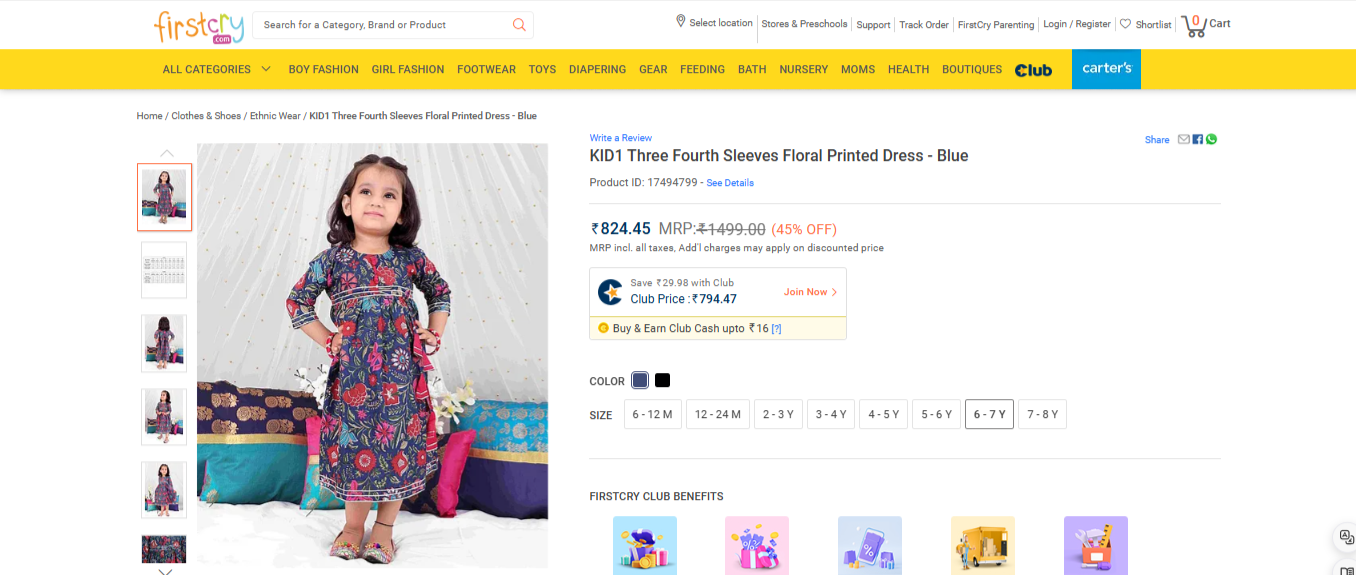Open the Girl Fashion menu
The width and height of the screenshot is (1356, 575).
407,69
